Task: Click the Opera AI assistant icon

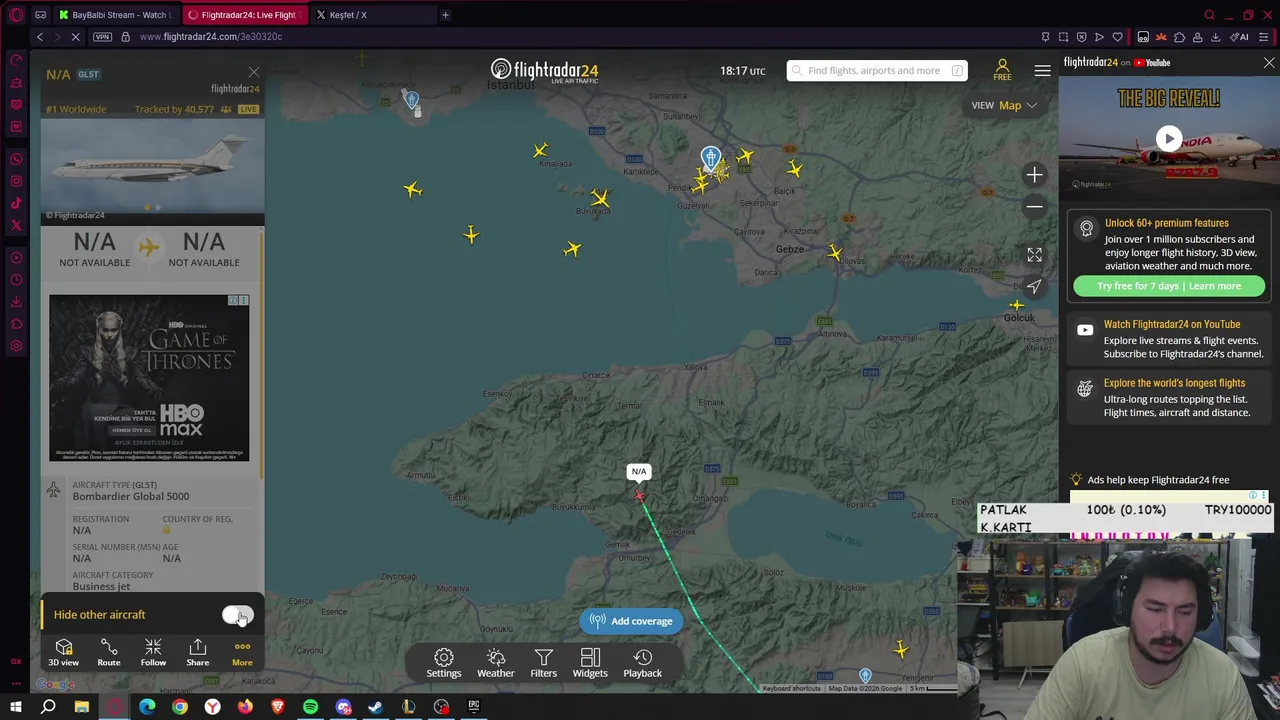Action: [1240, 37]
